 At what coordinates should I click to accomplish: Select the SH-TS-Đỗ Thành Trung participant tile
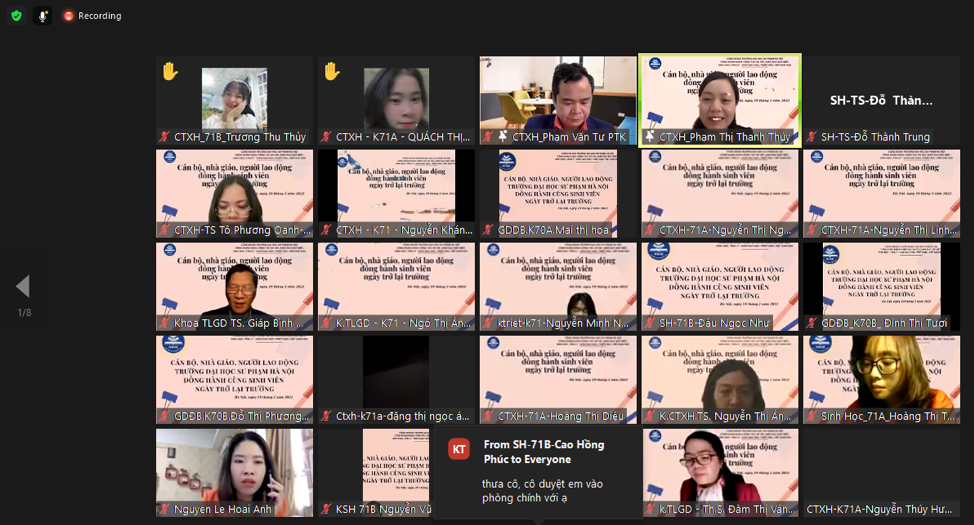pos(881,100)
